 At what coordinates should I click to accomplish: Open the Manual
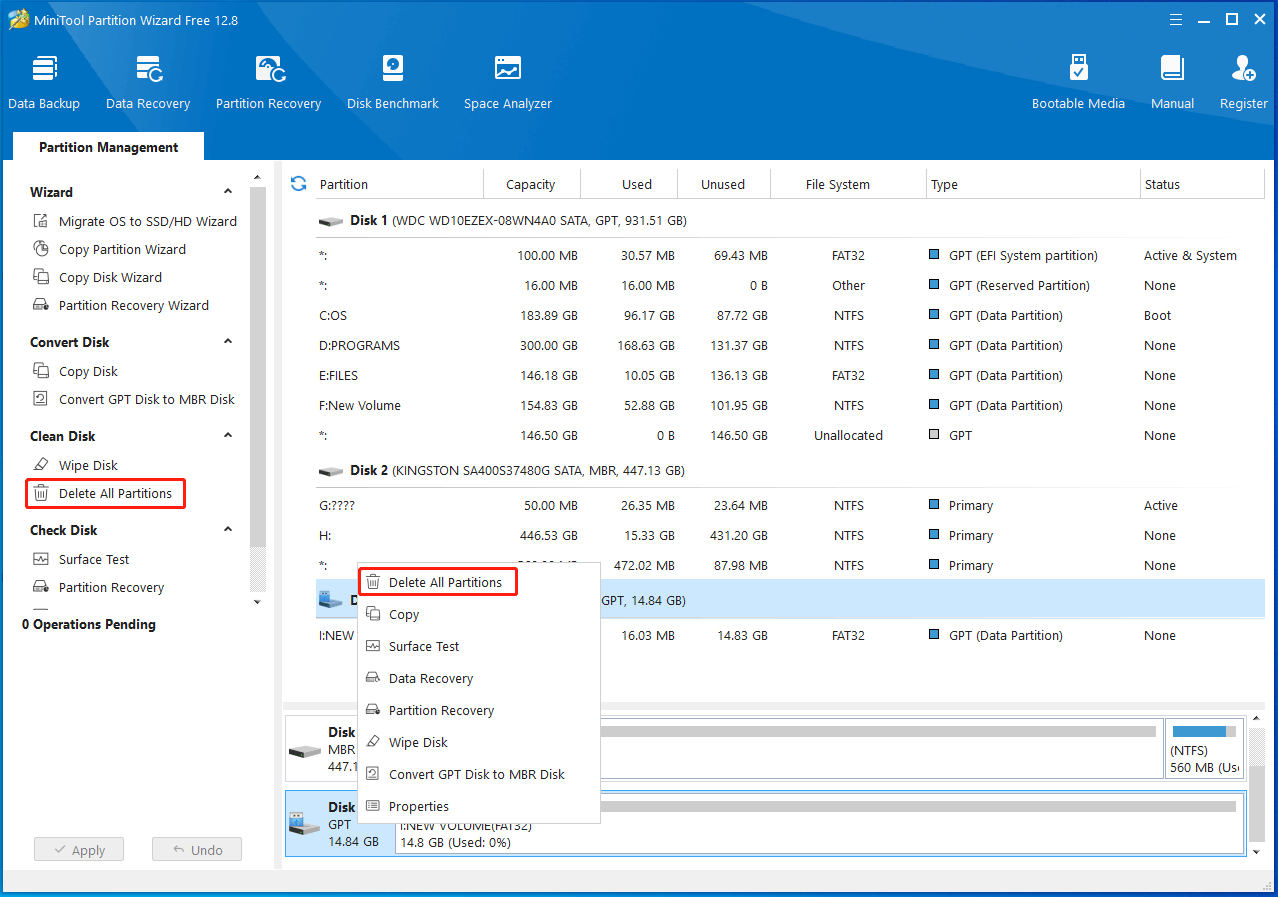[x=1172, y=82]
